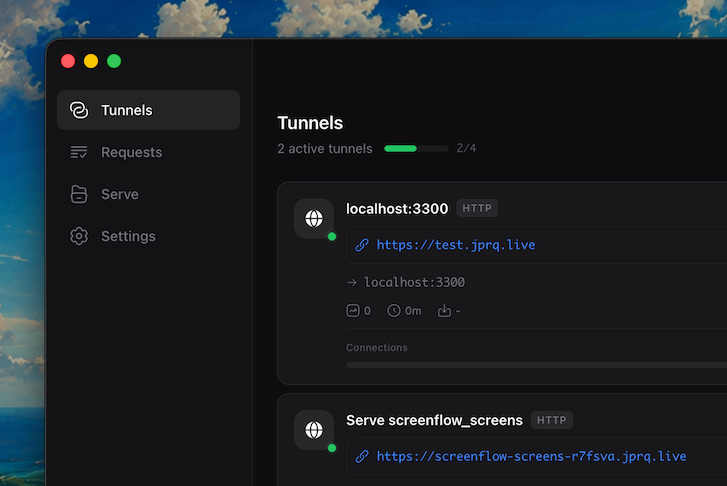727x486 pixels.
Task: Click the Connections label
Action: point(377,347)
